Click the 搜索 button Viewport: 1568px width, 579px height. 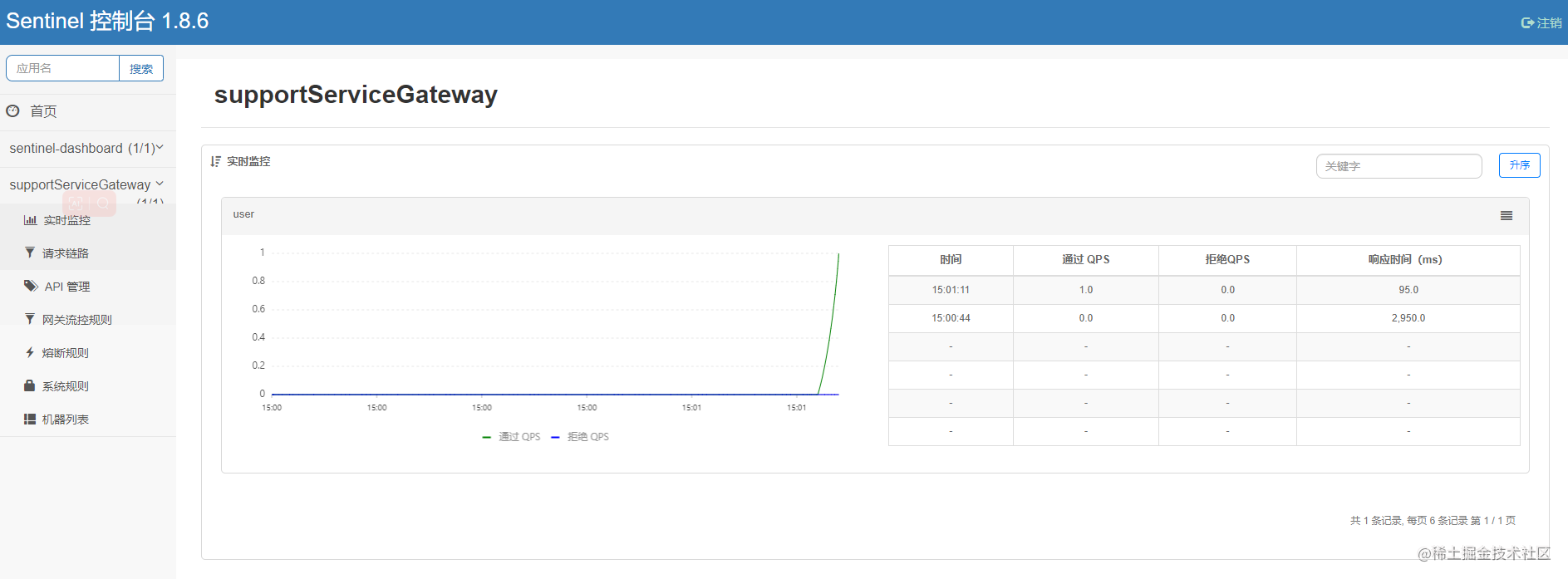click(141, 69)
